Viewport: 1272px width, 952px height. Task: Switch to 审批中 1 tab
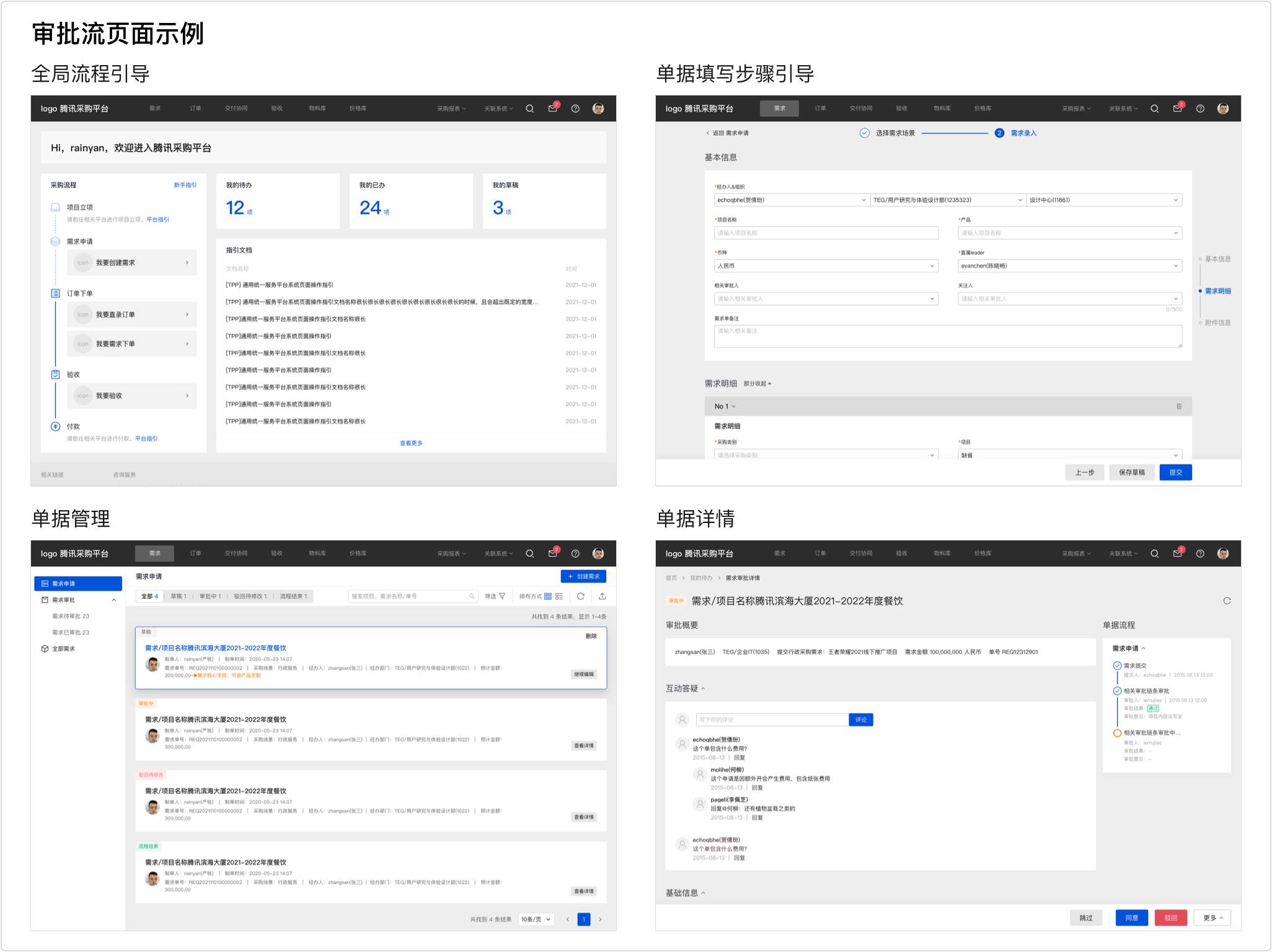tap(210, 596)
